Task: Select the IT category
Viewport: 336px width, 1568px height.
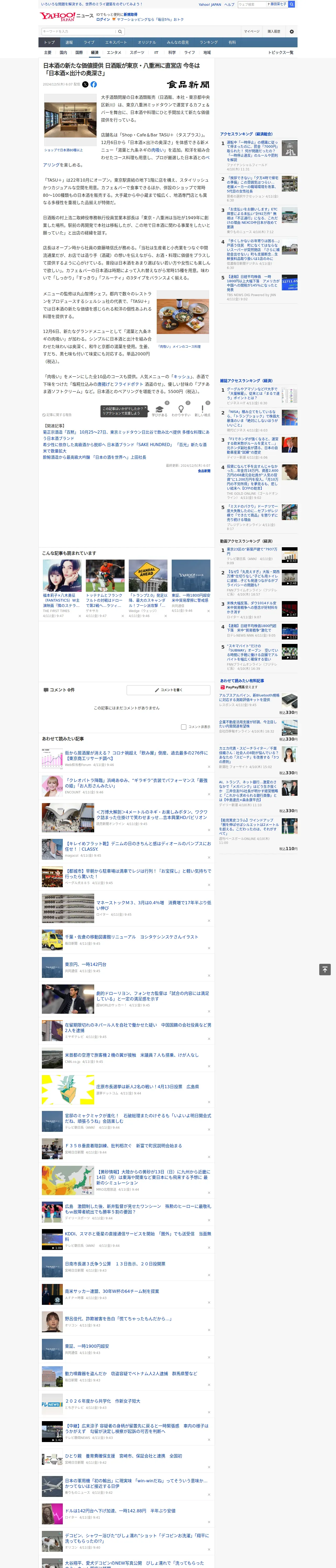Action: click(x=156, y=52)
